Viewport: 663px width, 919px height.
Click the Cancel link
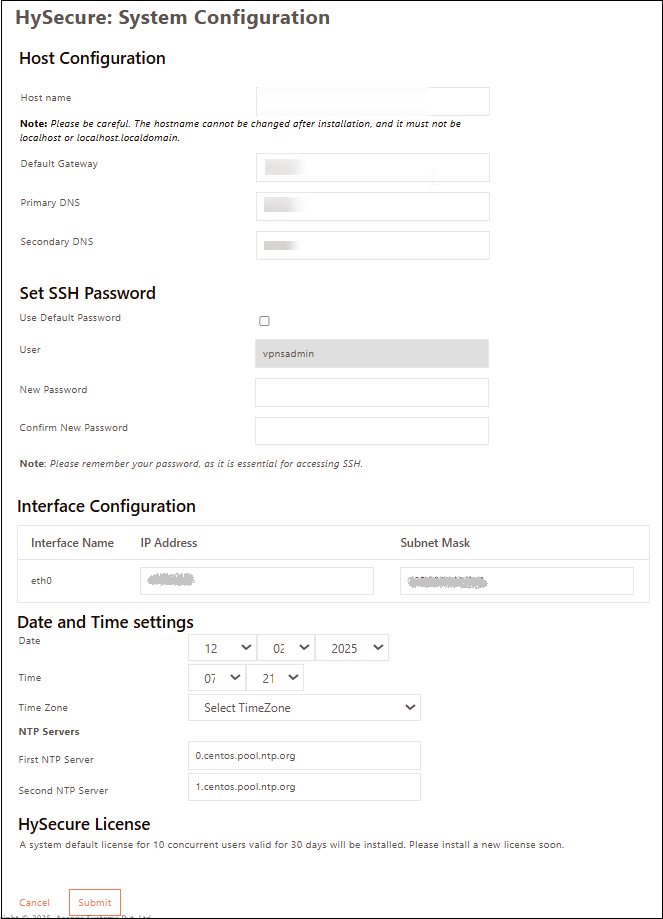coord(35,903)
